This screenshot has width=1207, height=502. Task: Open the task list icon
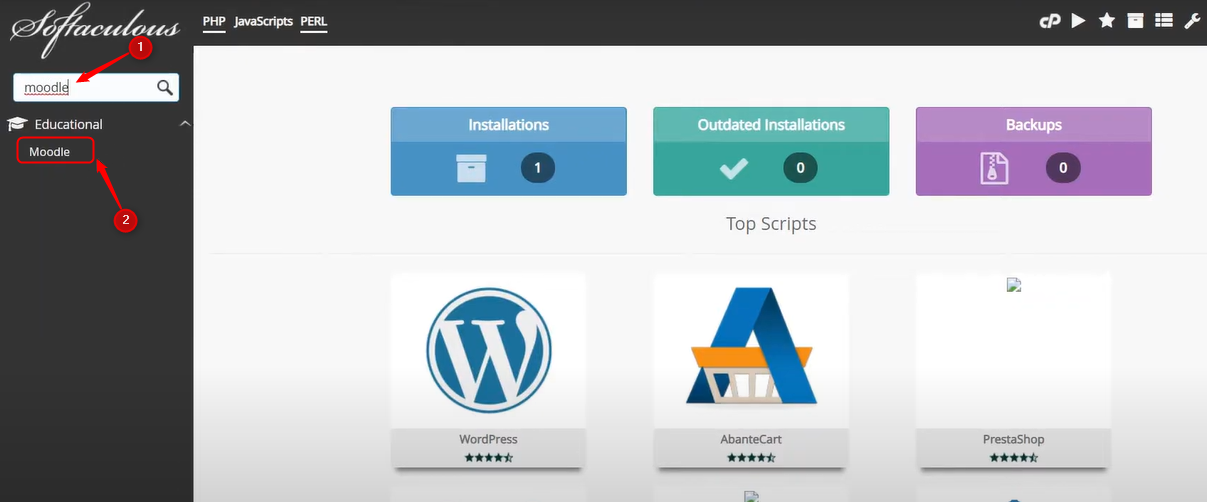[x=1163, y=21]
